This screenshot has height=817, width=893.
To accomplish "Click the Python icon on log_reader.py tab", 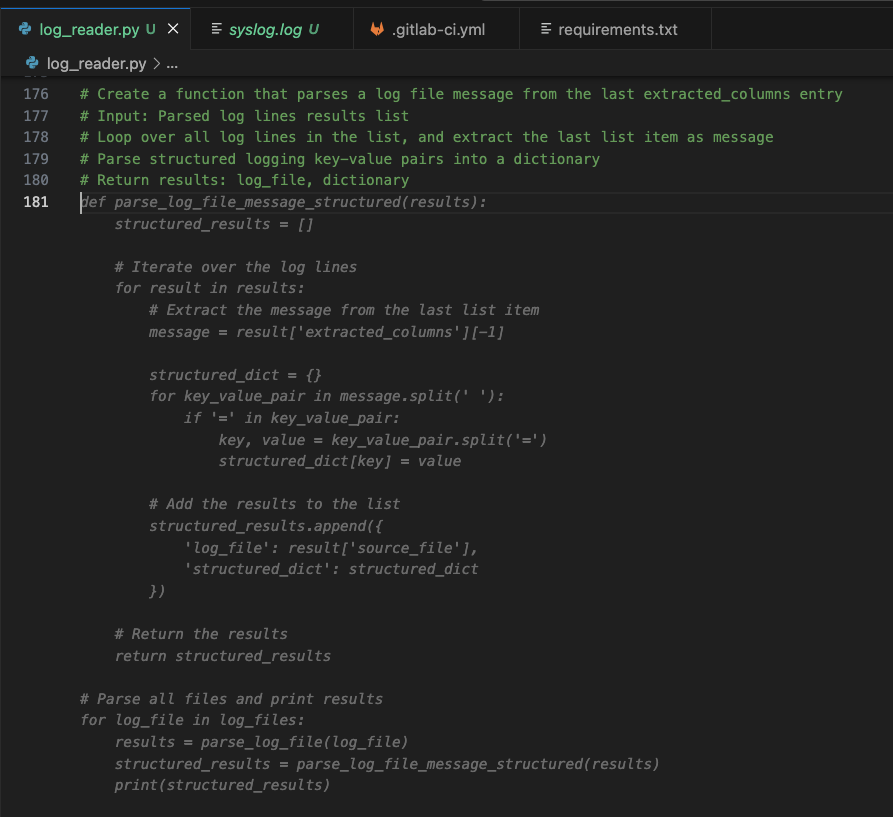I will pyautogui.click(x=27, y=29).
